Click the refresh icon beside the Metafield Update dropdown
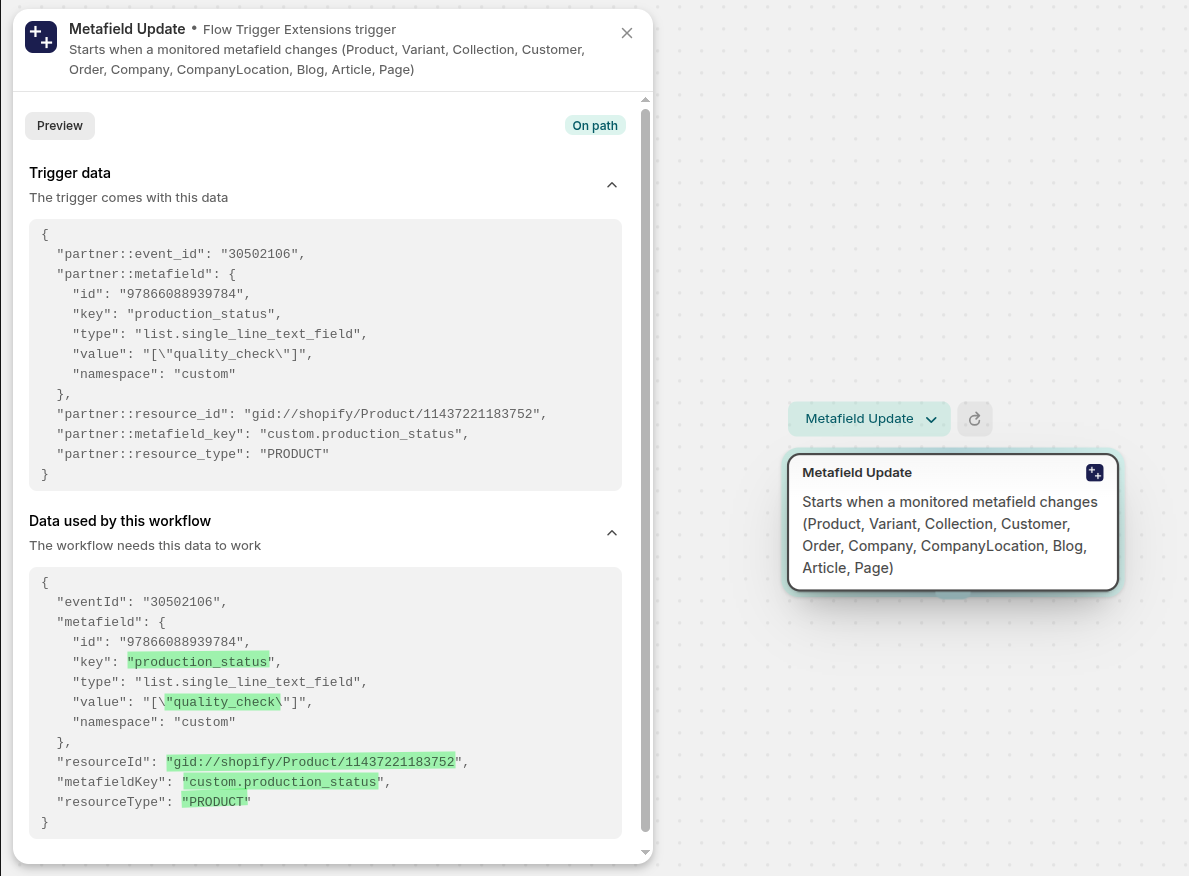This screenshot has height=876, width=1189. click(x=975, y=419)
